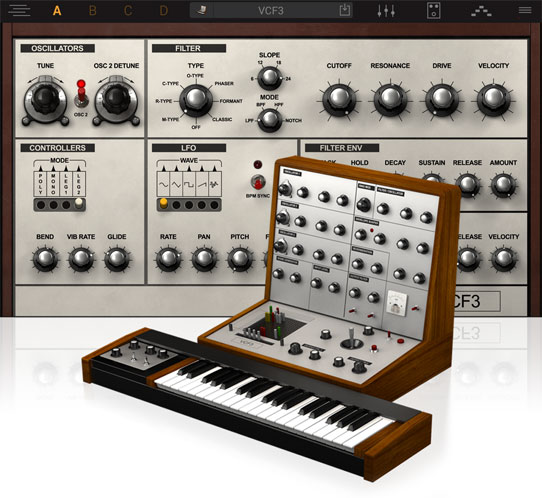Select preset slot D

point(163,11)
